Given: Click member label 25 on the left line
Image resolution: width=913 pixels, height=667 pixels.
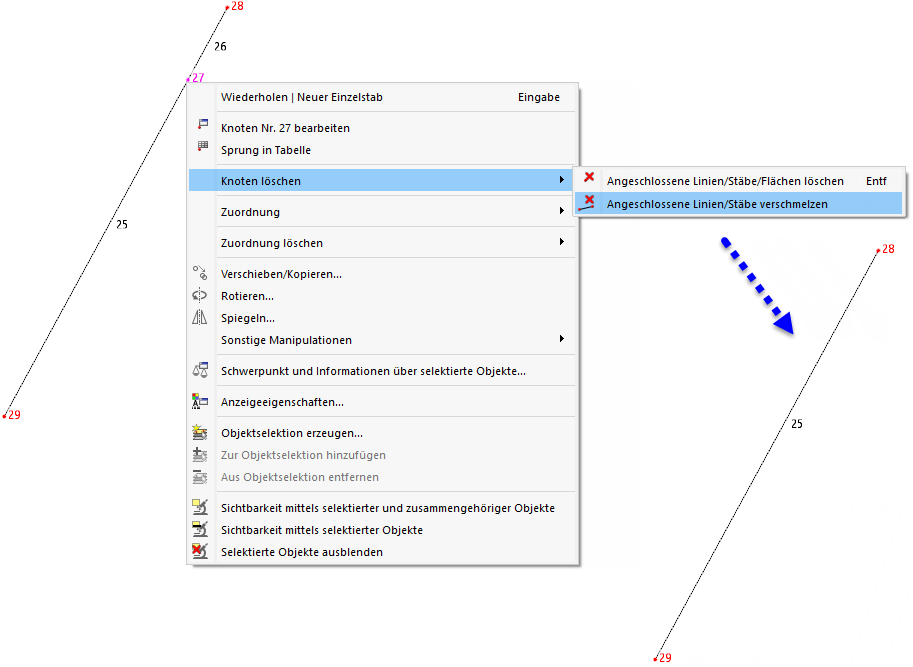Looking at the screenshot, I should 122,224.
